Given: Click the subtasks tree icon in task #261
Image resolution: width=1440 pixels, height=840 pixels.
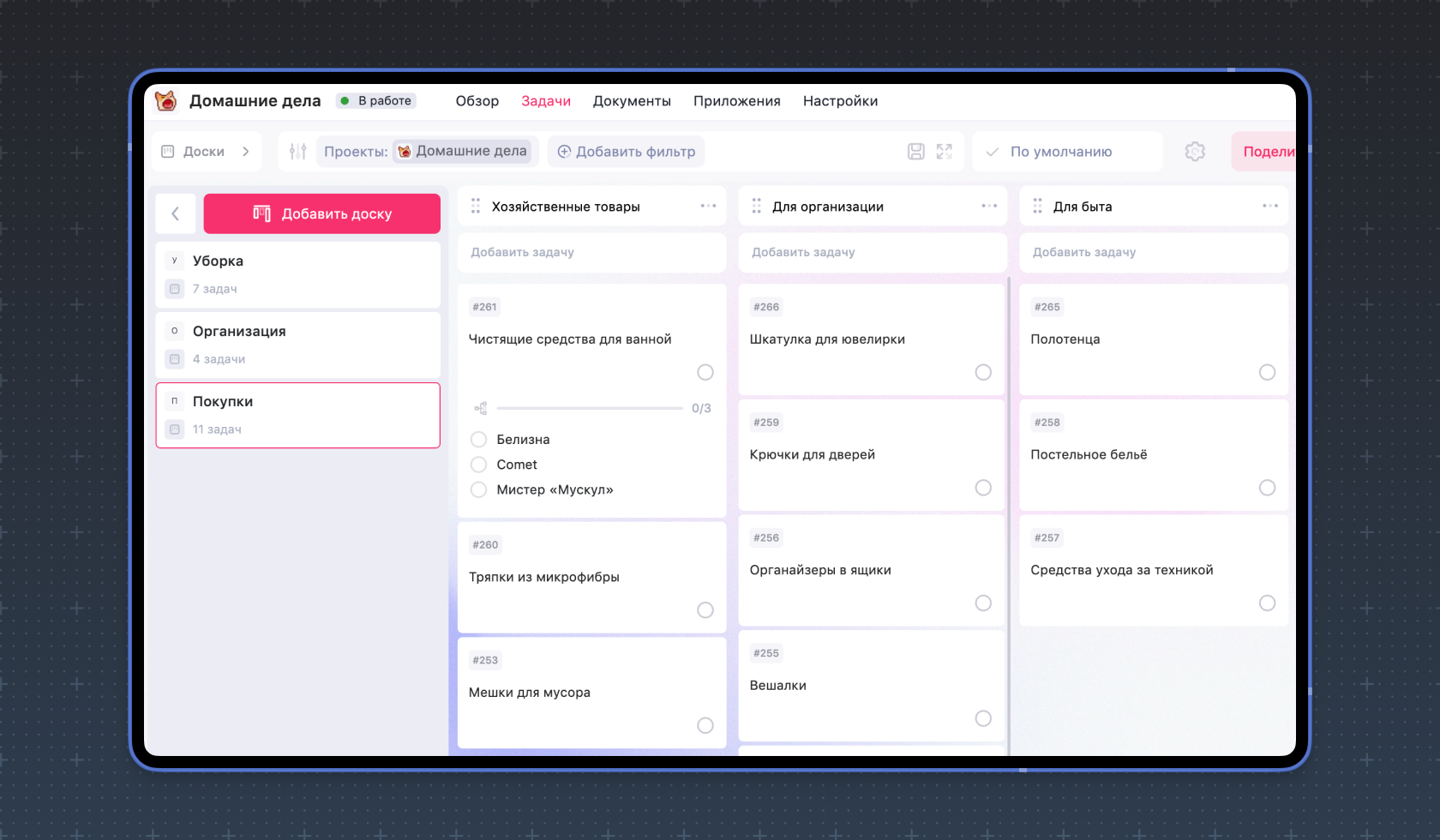Looking at the screenshot, I should pos(481,409).
